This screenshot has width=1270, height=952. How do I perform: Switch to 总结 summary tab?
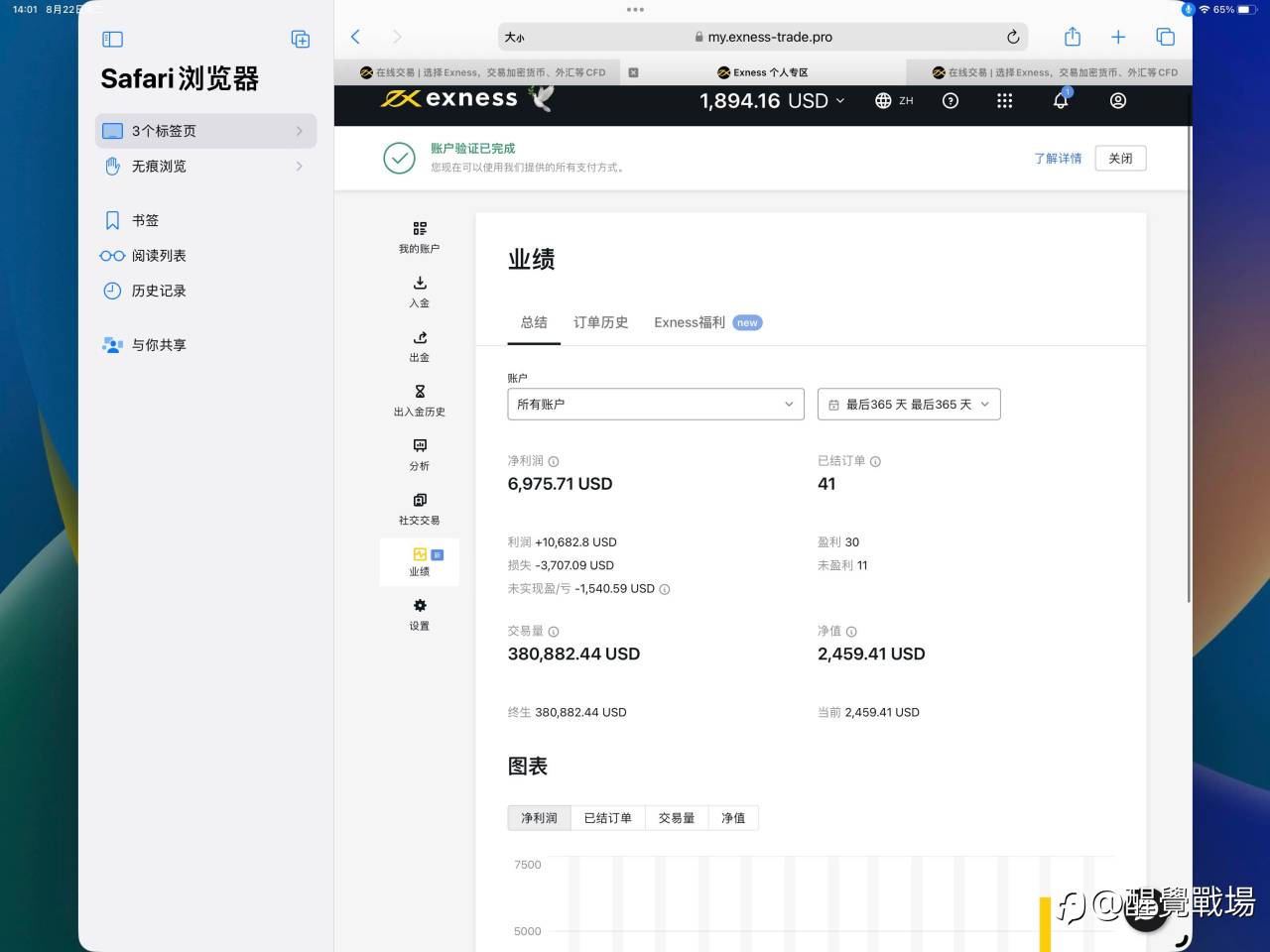pos(534,322)
